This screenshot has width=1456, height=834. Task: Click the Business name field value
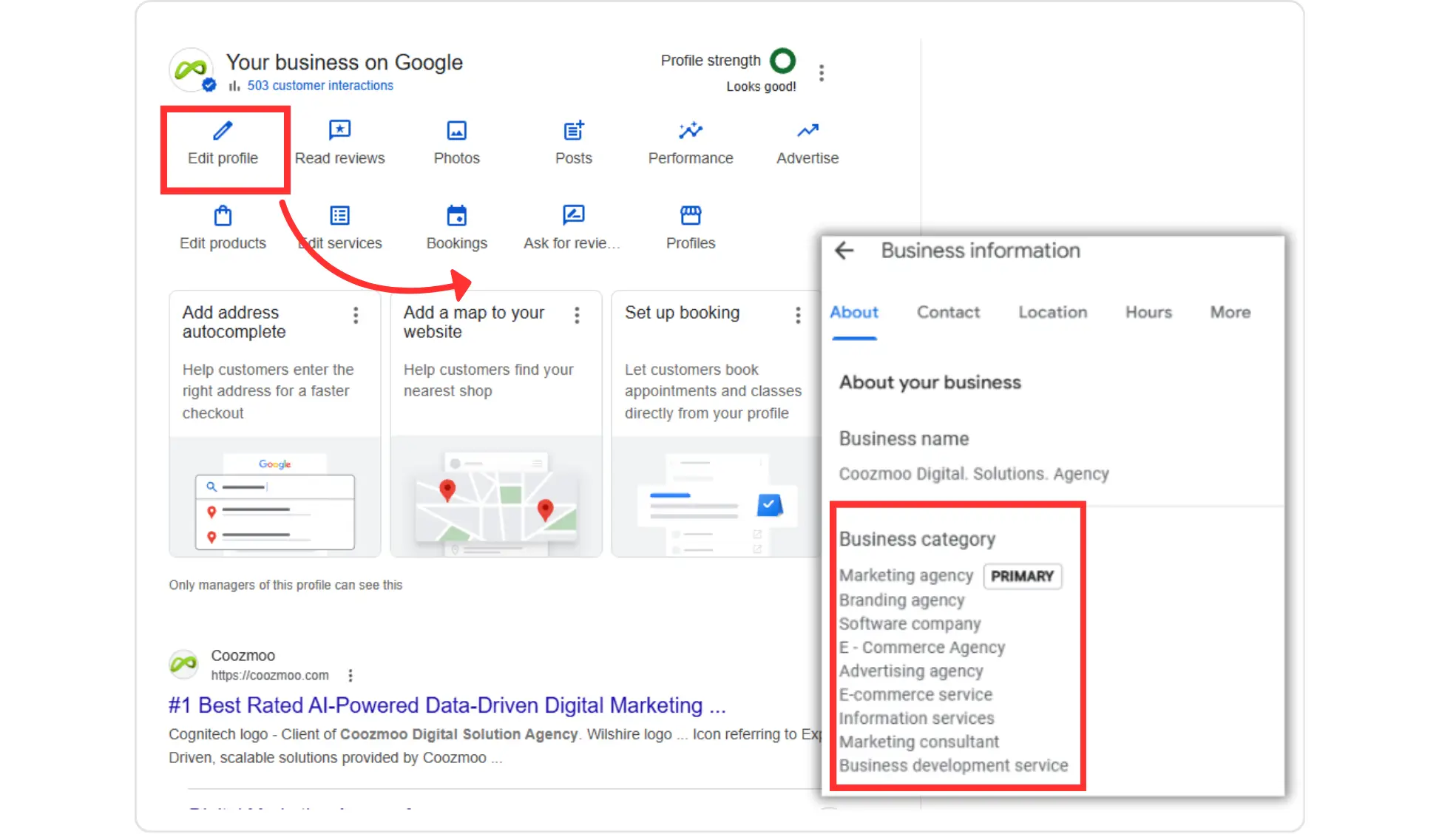(x=974, y=474)
